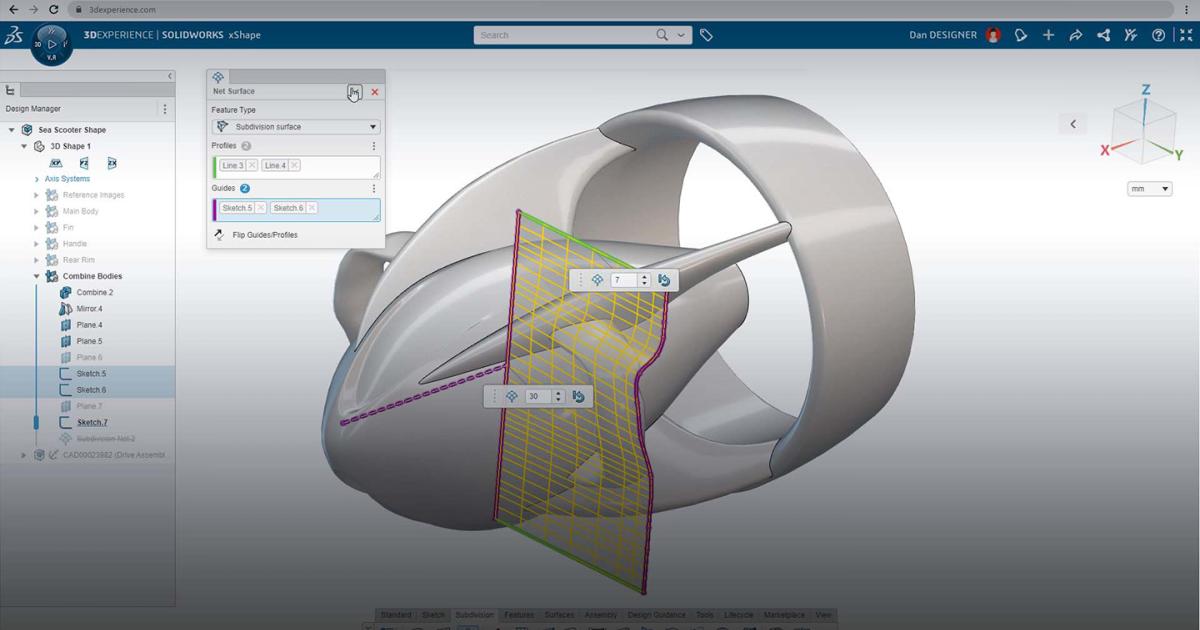Select the tag icon next to search
The height and width of the screenshot is (630, 1200).
[706, 34]
